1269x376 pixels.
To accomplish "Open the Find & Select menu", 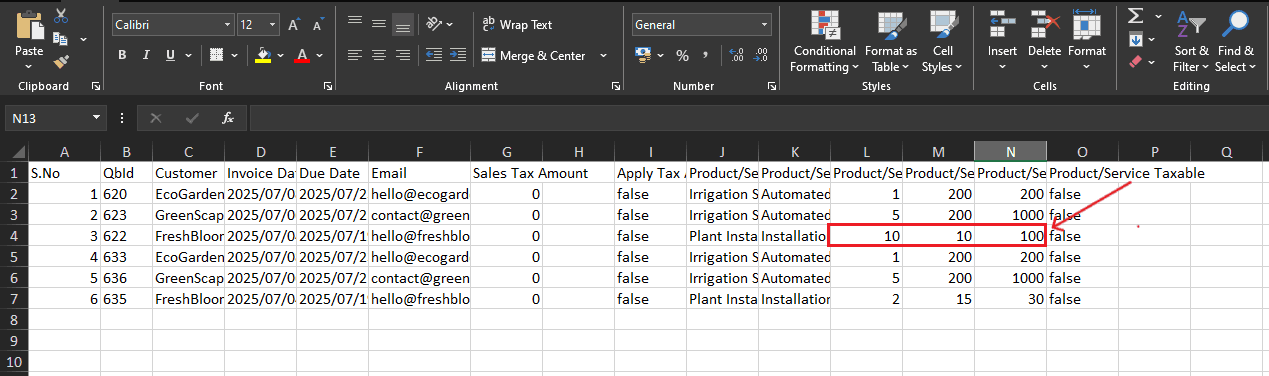I will pyautogui.click(x=1235, y=41).
